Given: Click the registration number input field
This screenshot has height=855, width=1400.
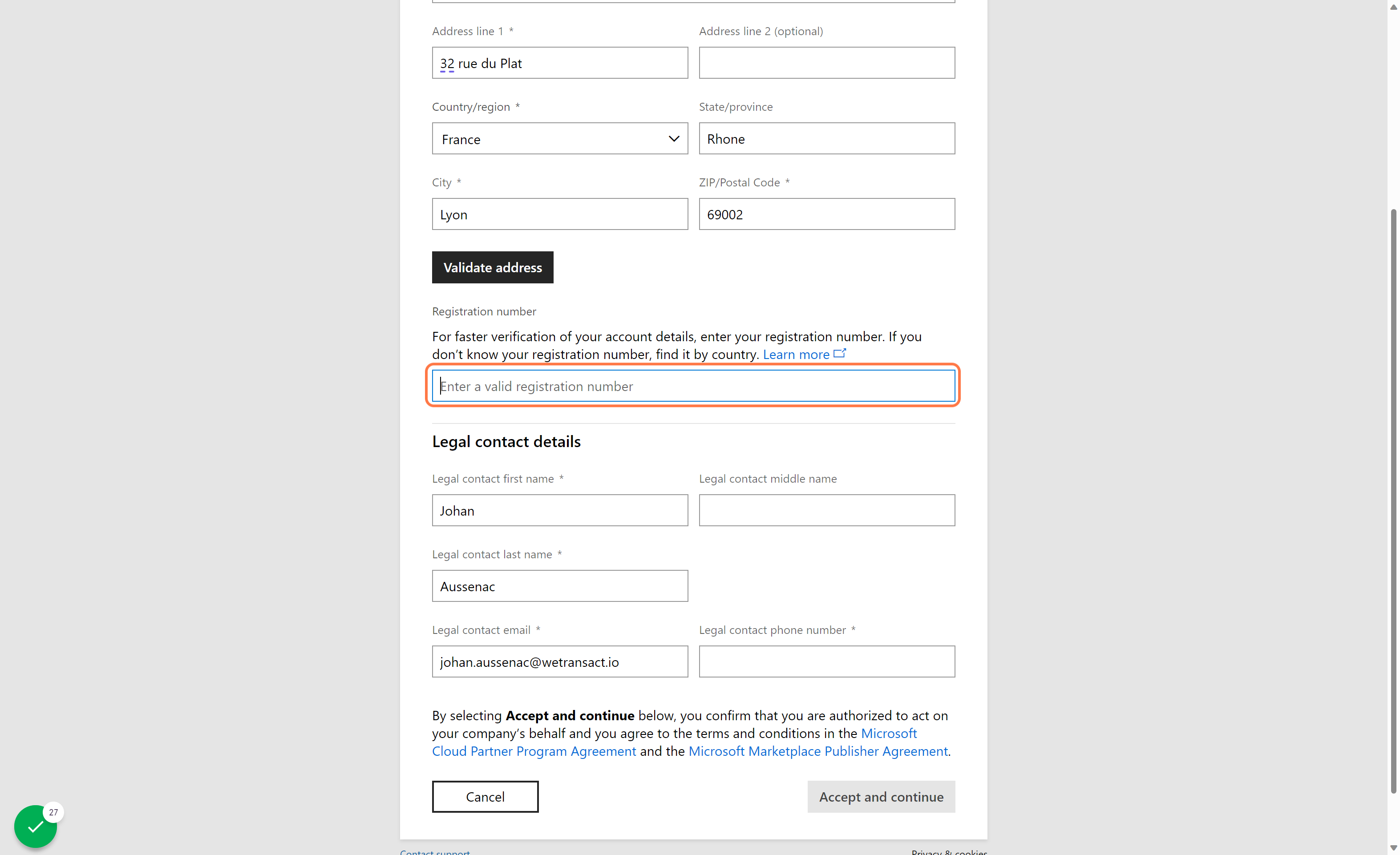Looking at the screenshot, I should (x=693, y=386).
